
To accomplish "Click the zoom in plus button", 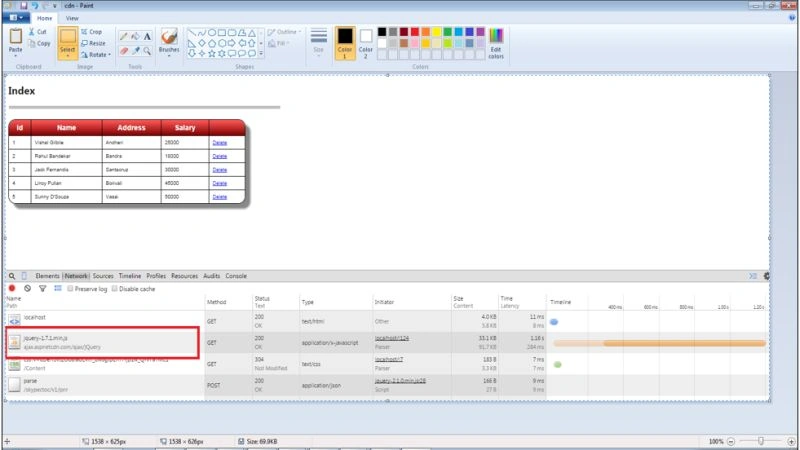I will point(791,441).
